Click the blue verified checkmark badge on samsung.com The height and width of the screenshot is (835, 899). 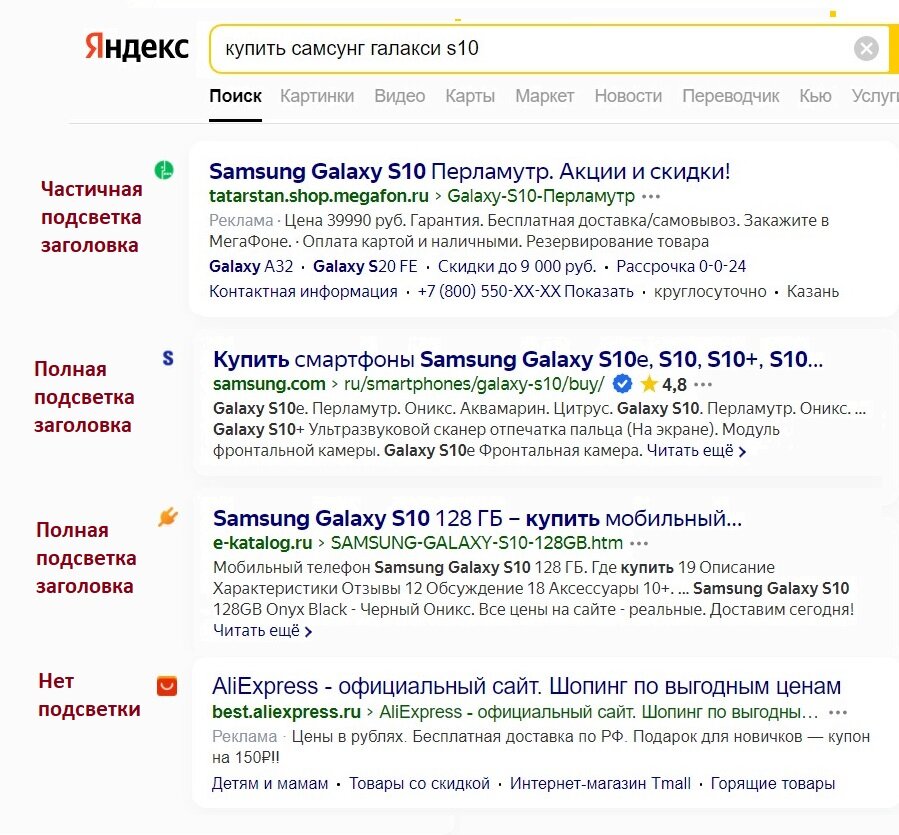pos(622,384)
